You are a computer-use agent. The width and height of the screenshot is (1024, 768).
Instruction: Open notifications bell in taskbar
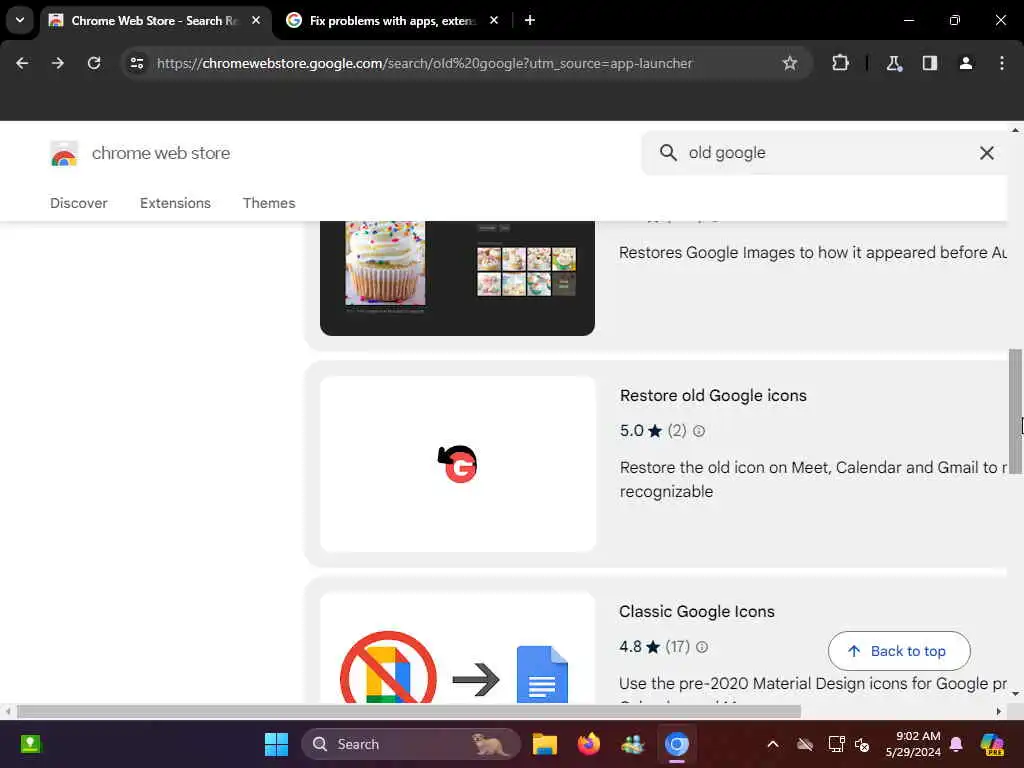(957, 744)
